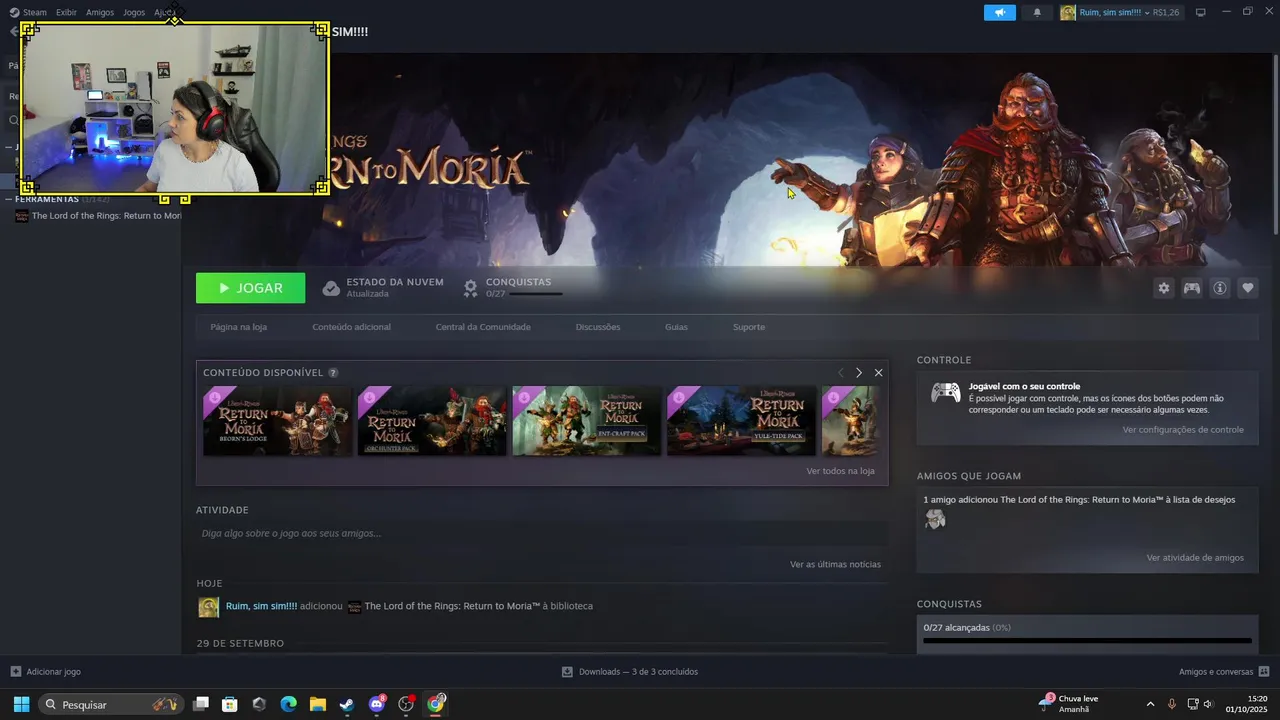Open weather widget Chuva leve
Screen dimensions: 1280x720
[1070, 704]
